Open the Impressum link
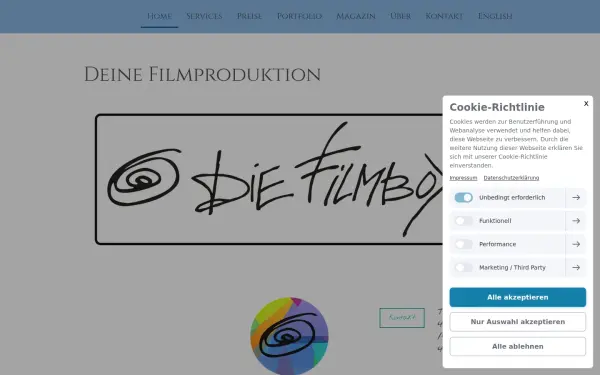Image resolution: width=600 pixels, height=375 pixels. point(463,178)
